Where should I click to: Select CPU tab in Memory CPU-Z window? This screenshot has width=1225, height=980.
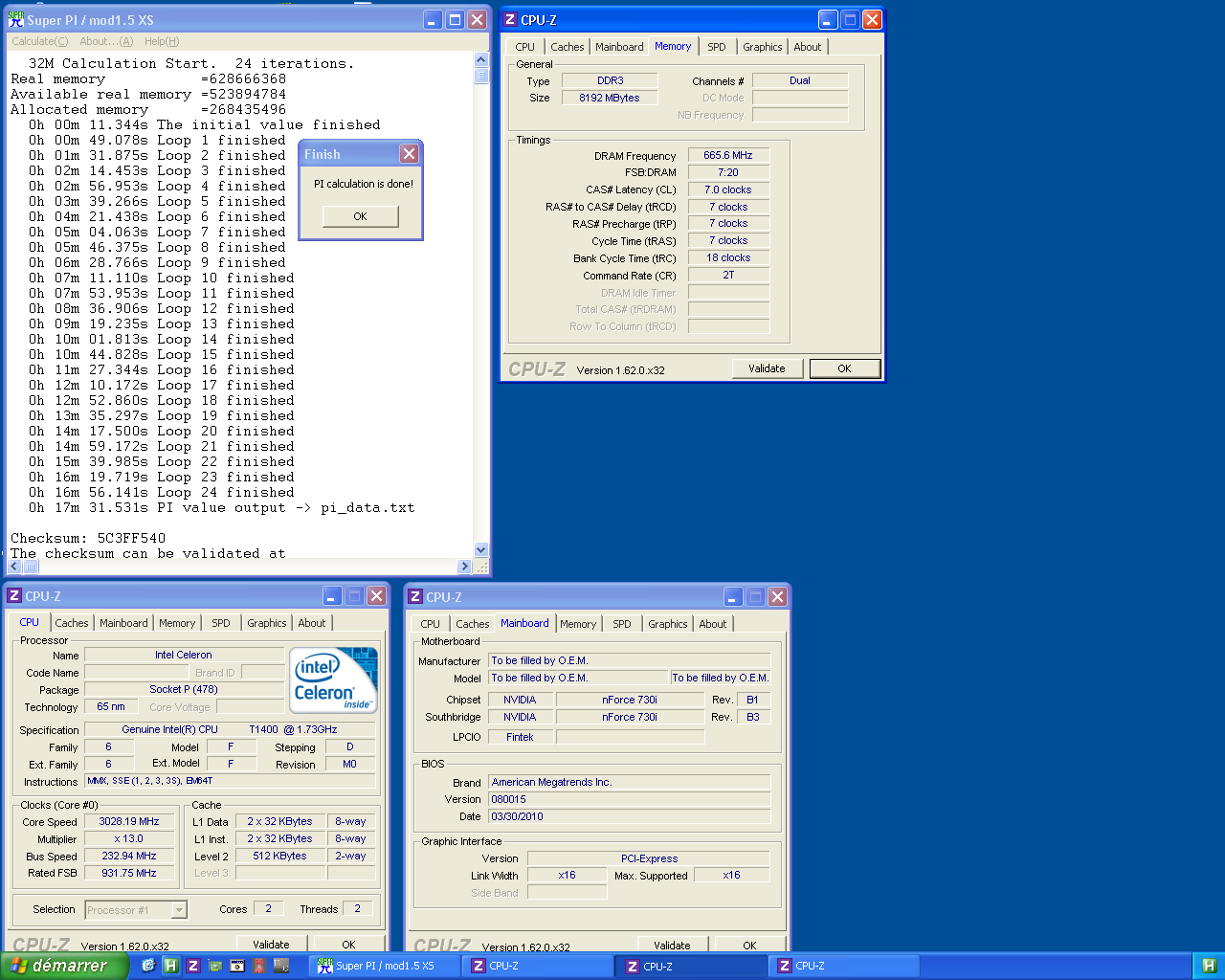pyautogui.click(x=524, y=47)
